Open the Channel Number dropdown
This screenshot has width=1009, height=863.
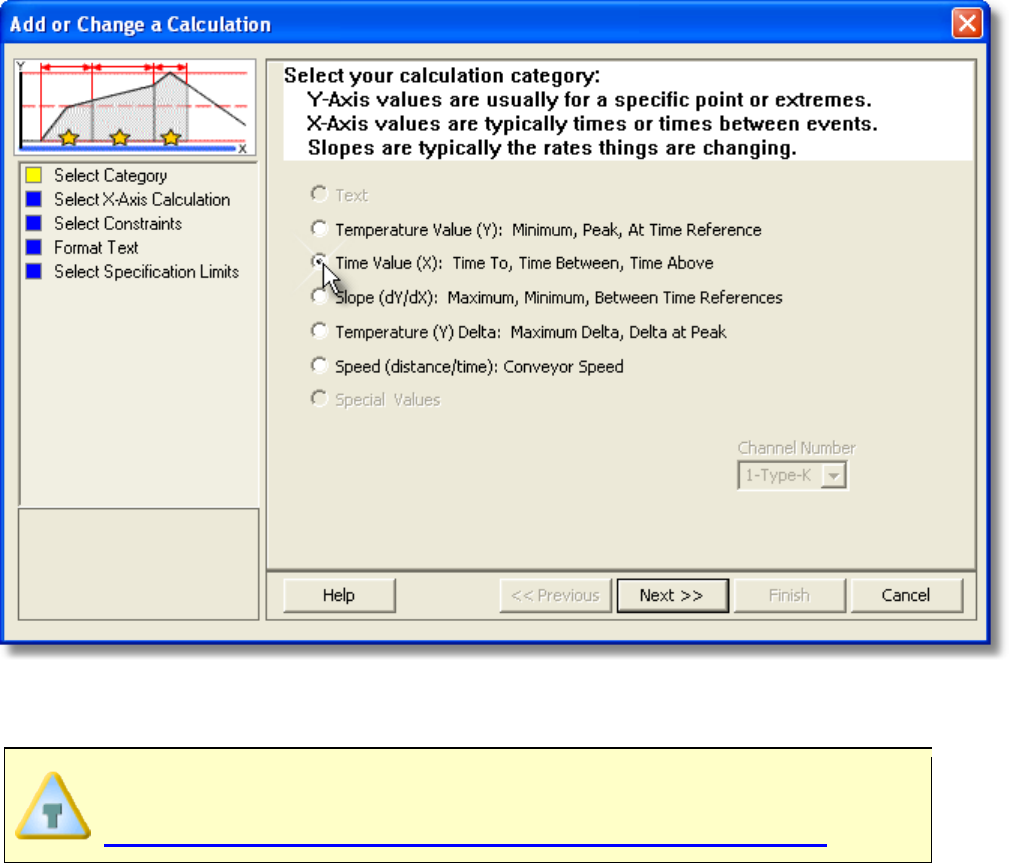(x=834, y=476)
